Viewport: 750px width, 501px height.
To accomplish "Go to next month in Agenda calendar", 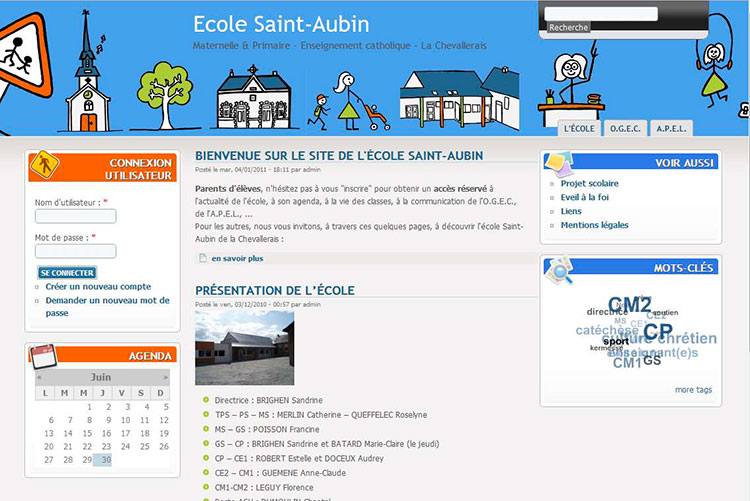I will (165, 378).
